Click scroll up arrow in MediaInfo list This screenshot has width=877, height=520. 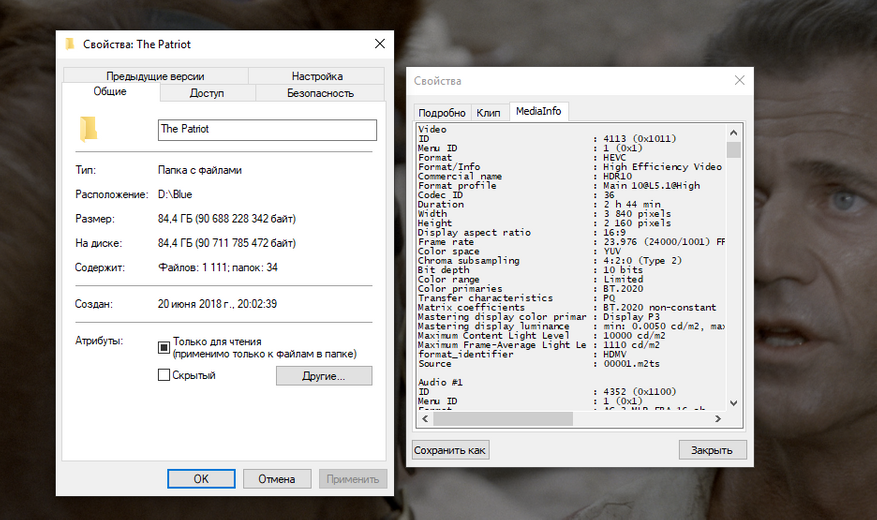pos(734,133)
